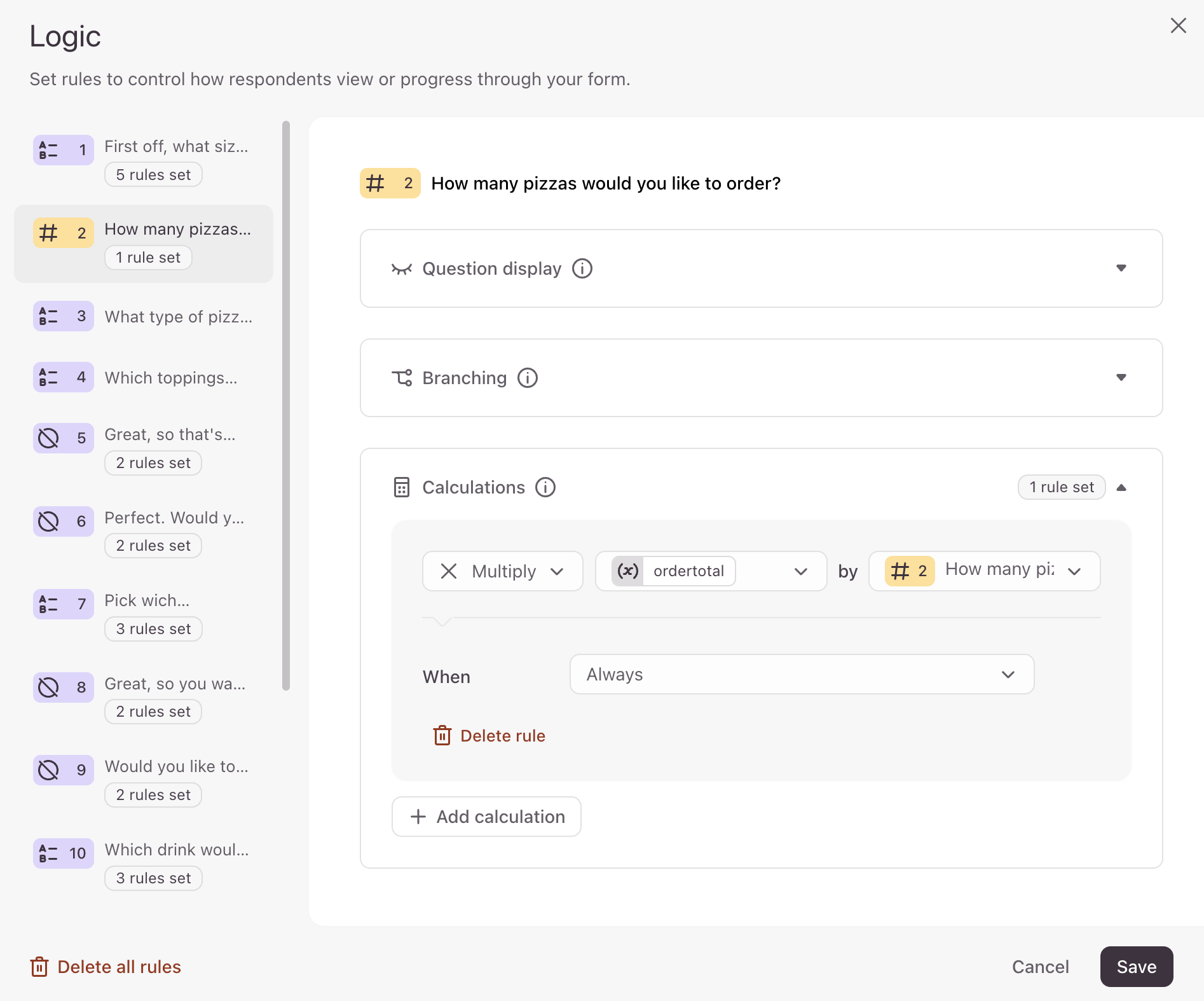Image resolution: width=1204 pixels, height=1001 pixels.
Task: Open the ordertotal variable dropdown
Action: coord(711,571)
